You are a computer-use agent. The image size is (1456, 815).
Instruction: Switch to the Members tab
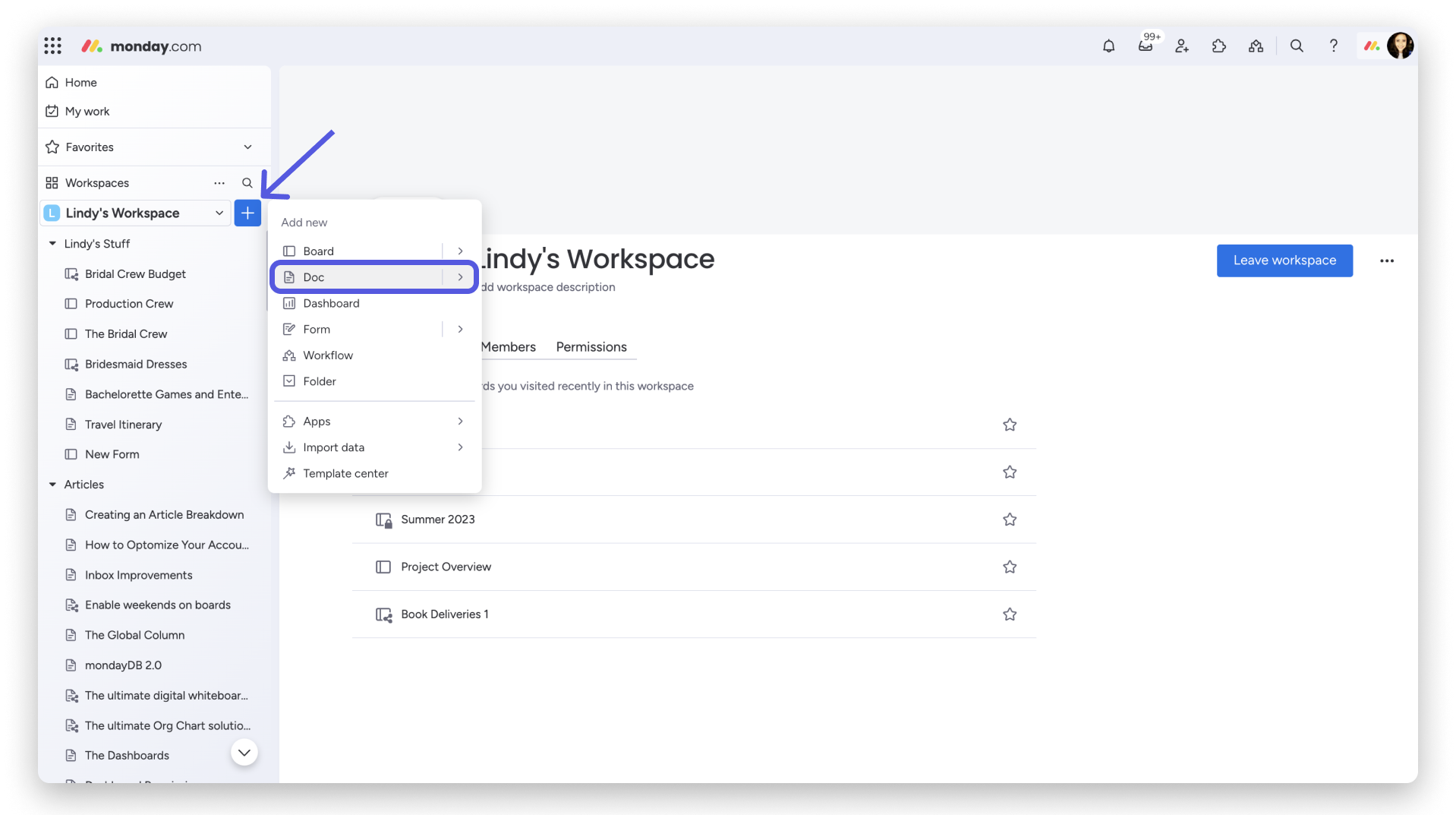click(509, 347)
